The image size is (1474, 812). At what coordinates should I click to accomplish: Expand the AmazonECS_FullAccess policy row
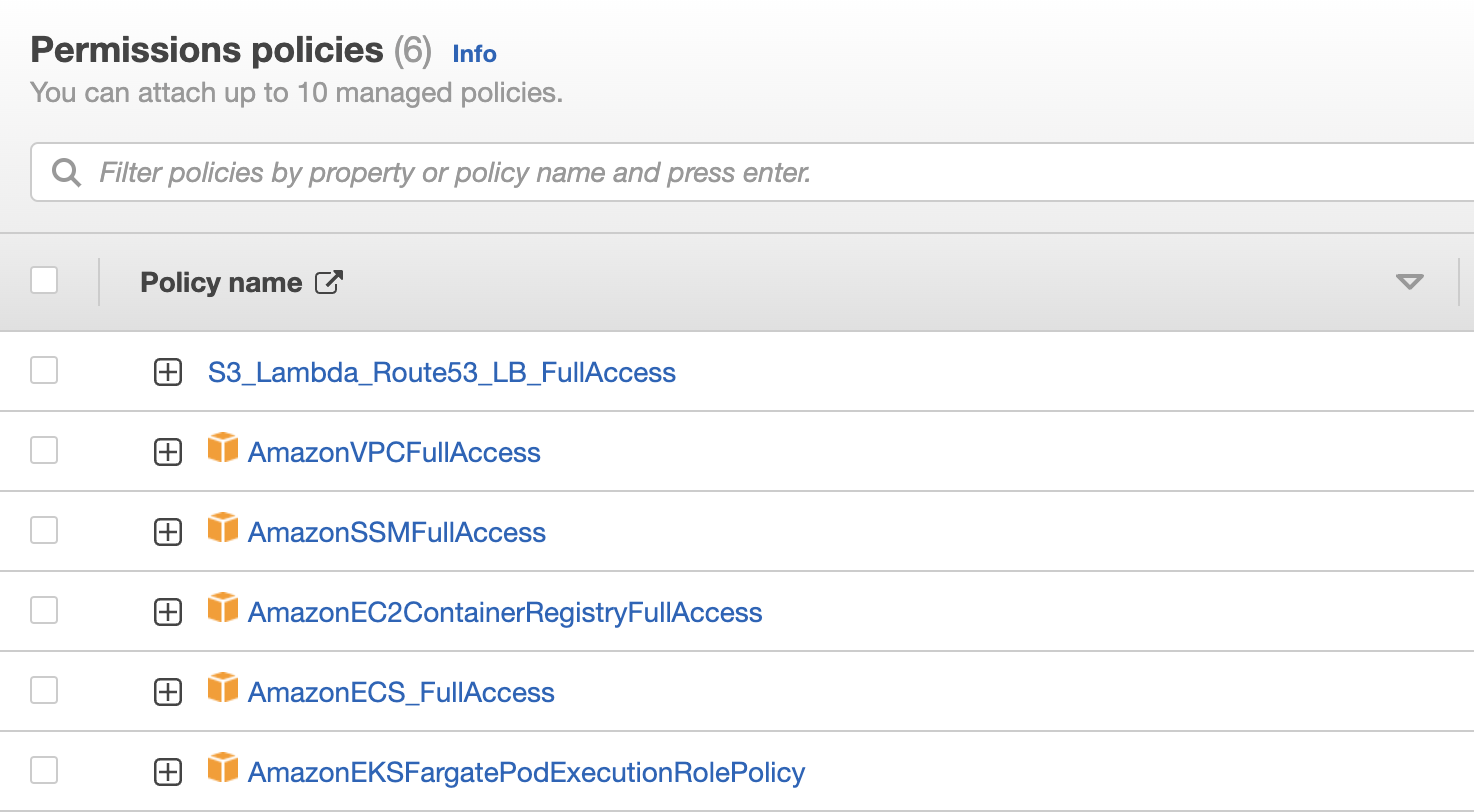pyautogui.click(x=168, y=693)
